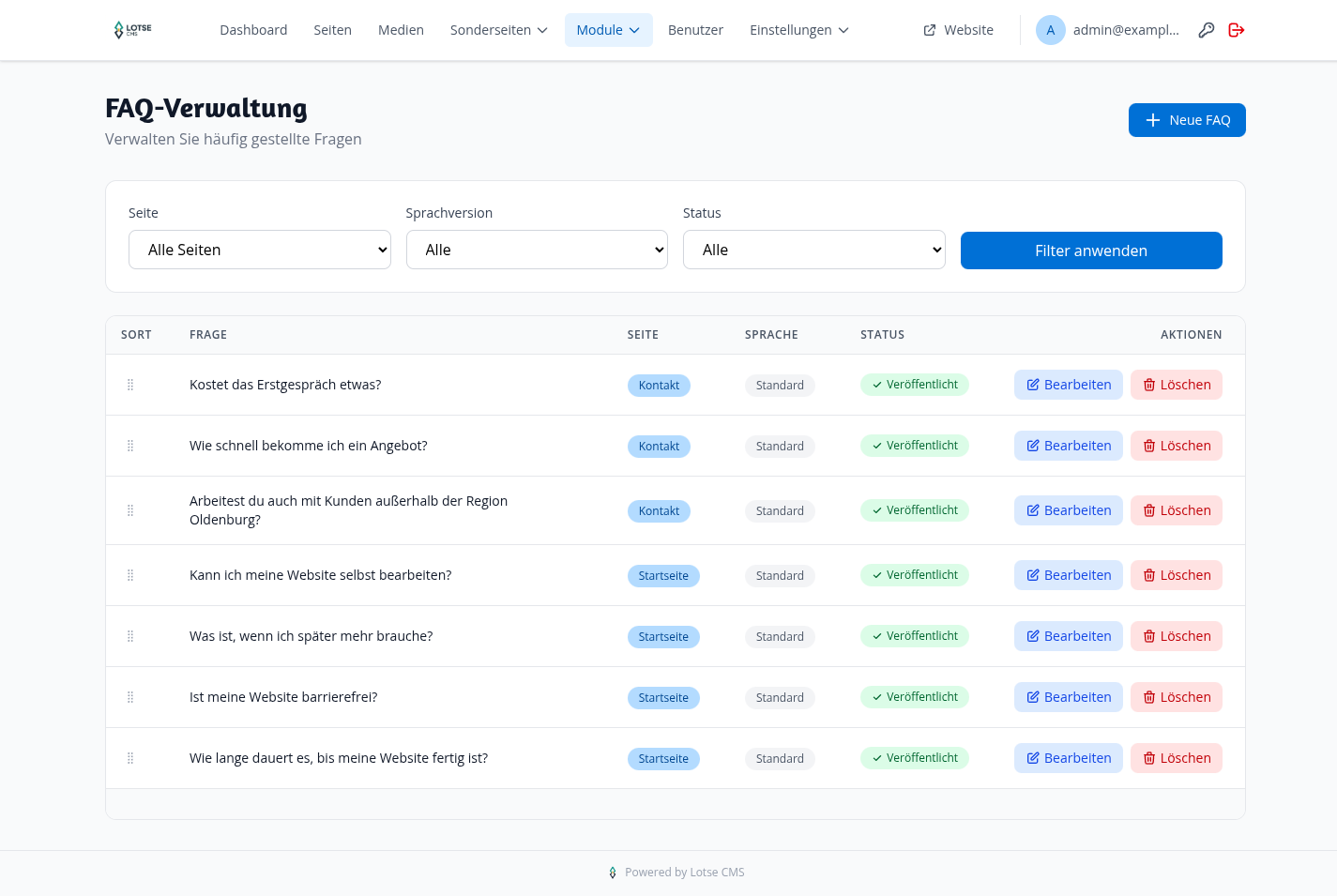Go to the Medien section
Screen dimensions: 1337x896
click(401, 30)
